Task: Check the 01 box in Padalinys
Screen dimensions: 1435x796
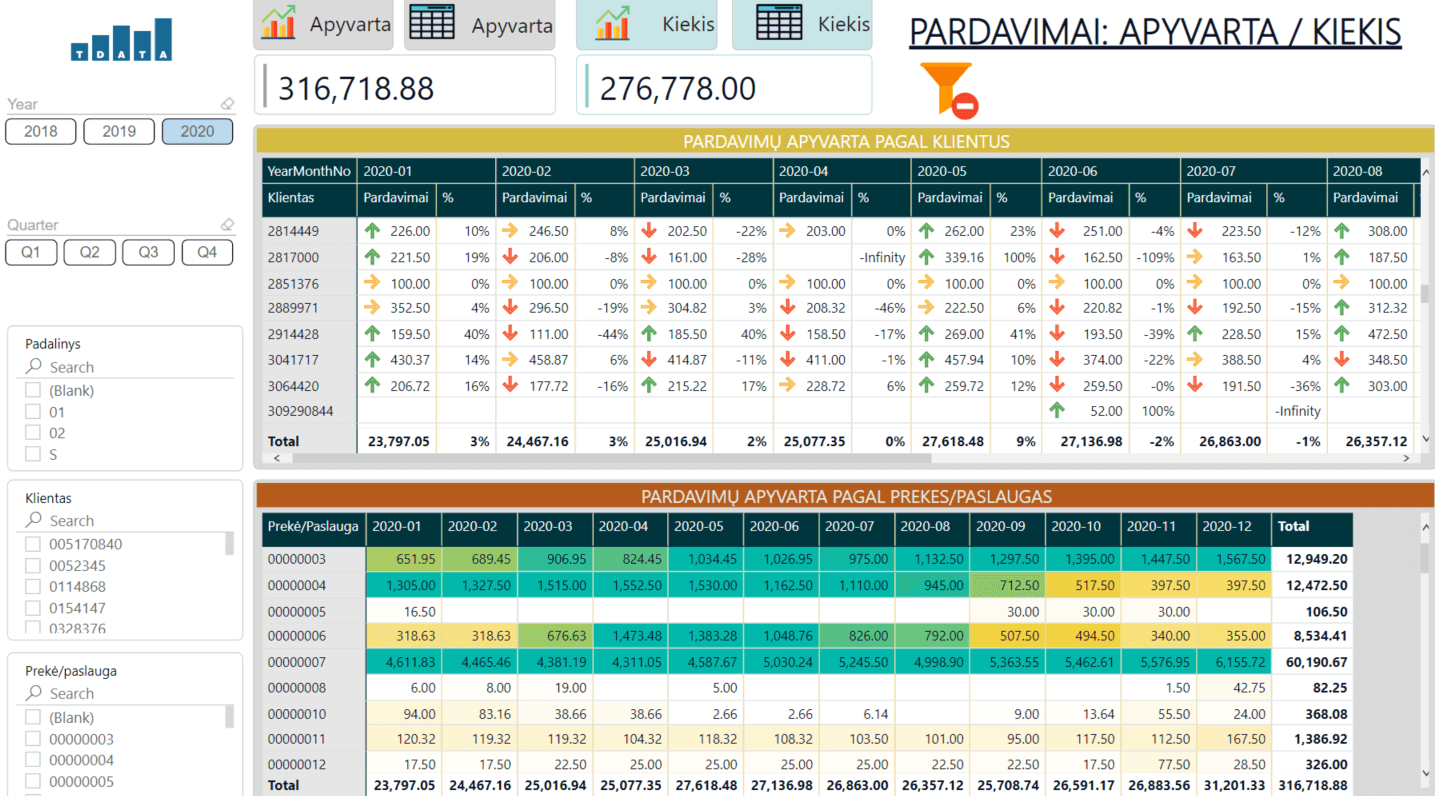Action: [x=33, y=412]
